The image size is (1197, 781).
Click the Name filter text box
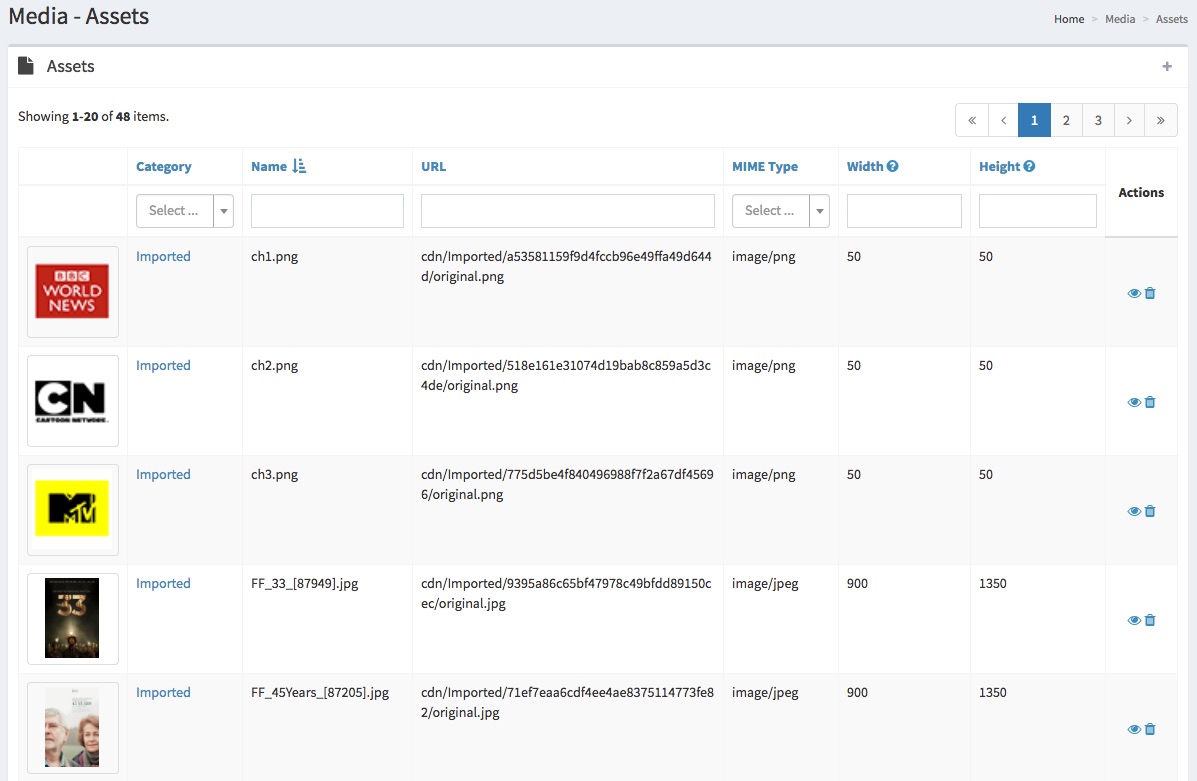click(x=327, y=211)
